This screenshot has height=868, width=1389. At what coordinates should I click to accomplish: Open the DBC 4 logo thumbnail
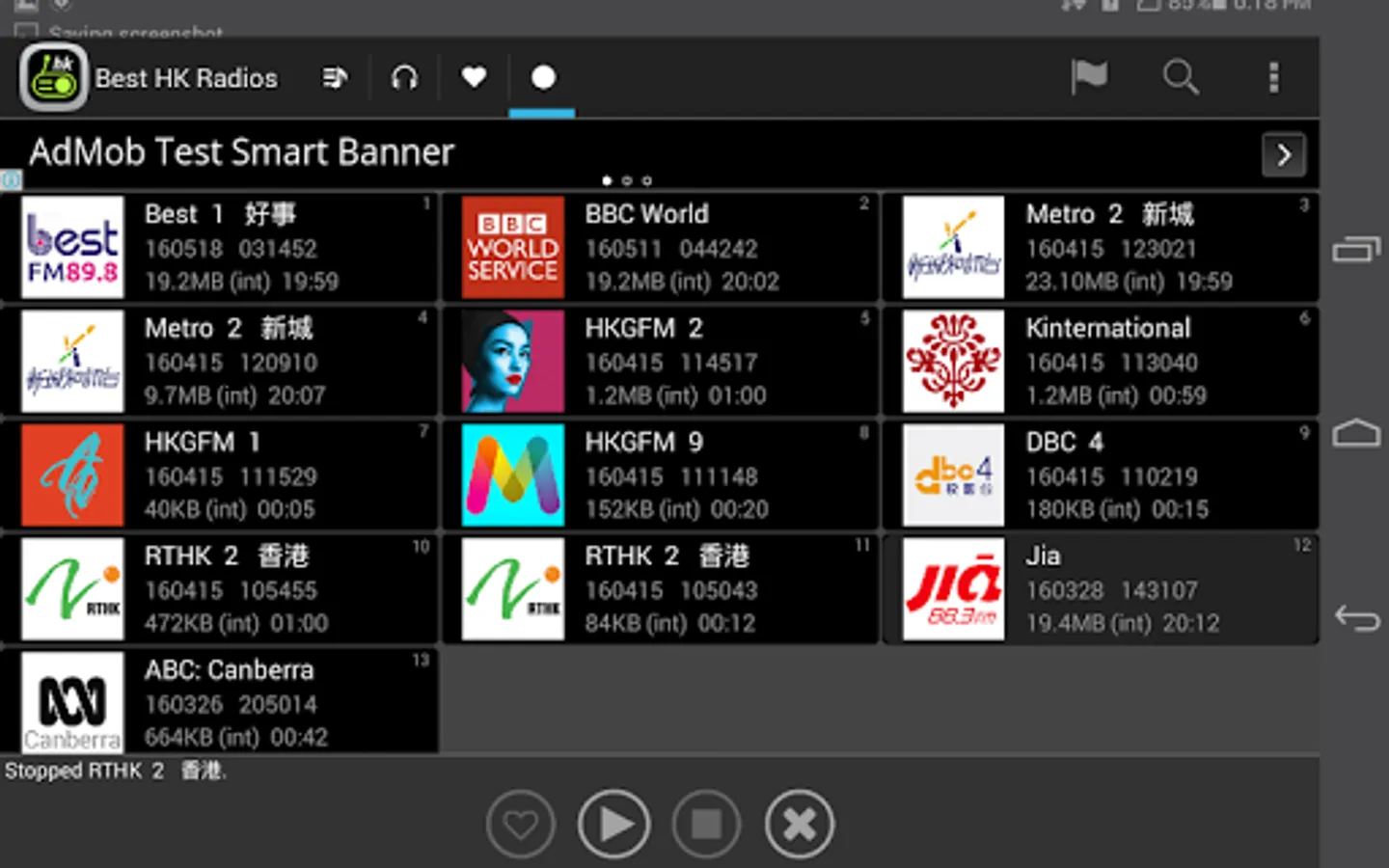click(x=953, y=475)
